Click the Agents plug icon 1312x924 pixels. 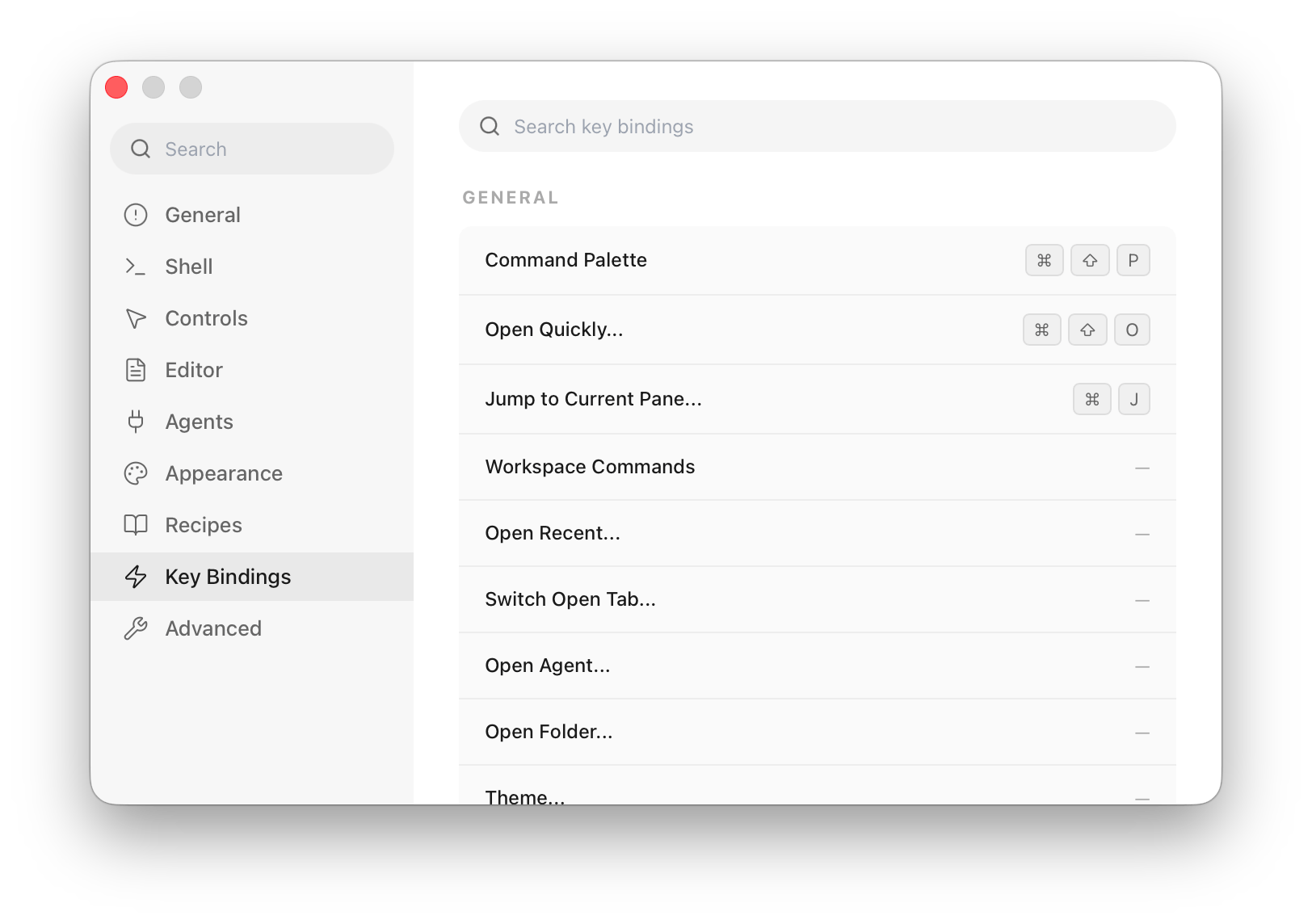(x=136, y=422)
